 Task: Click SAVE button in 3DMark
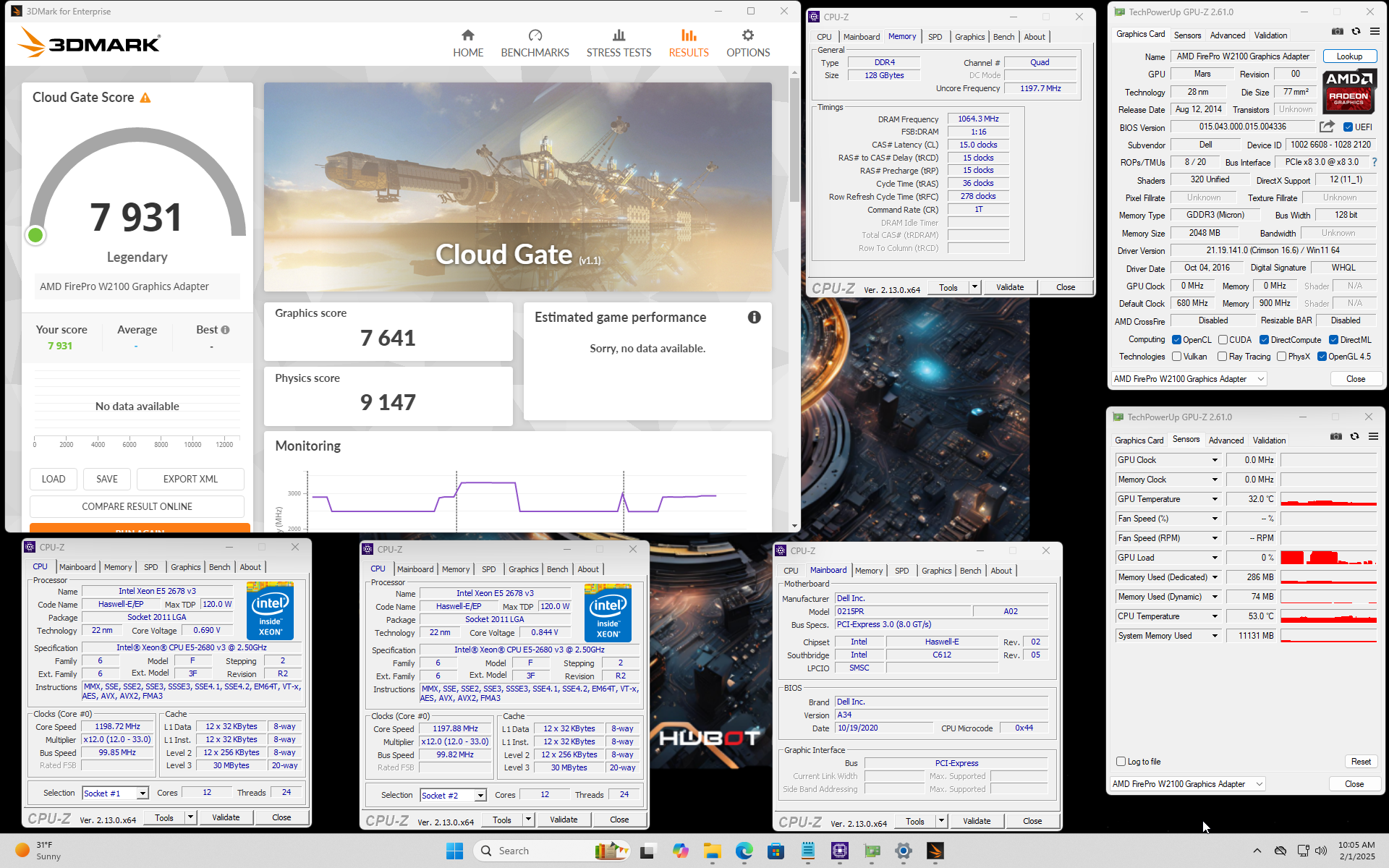click(106, 479)
